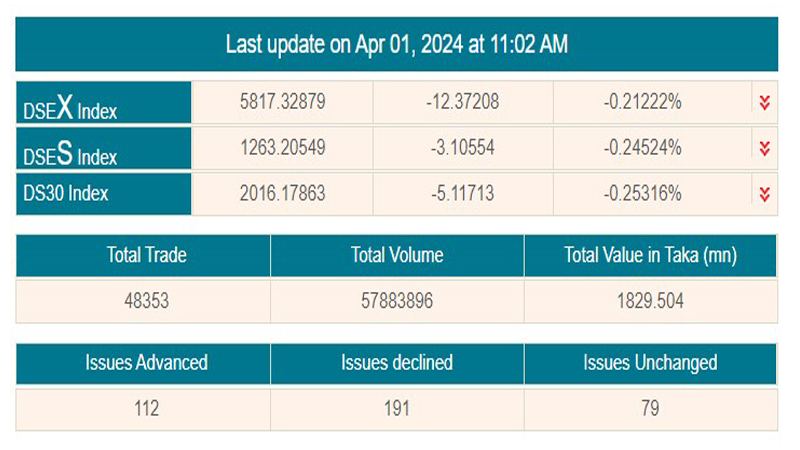Select the Issues Unchanged count 79

[x=650, y=408]
